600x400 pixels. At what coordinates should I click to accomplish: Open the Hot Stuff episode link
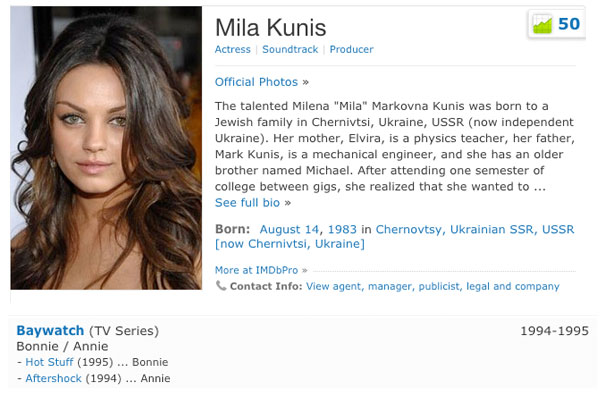click(49, 362)
